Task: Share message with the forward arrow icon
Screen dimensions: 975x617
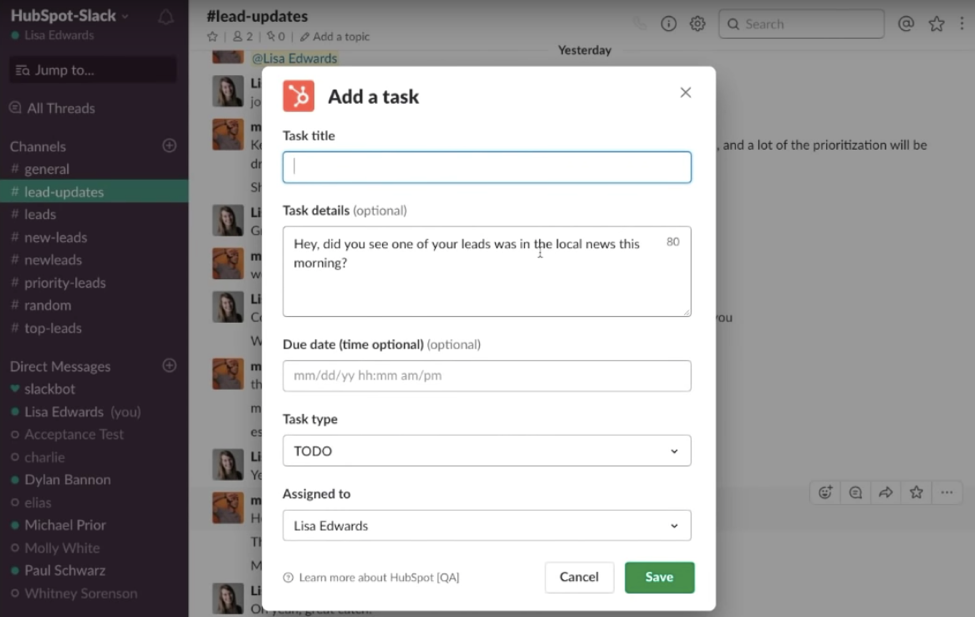Action: pyautogui.click(x=885, y=493)
